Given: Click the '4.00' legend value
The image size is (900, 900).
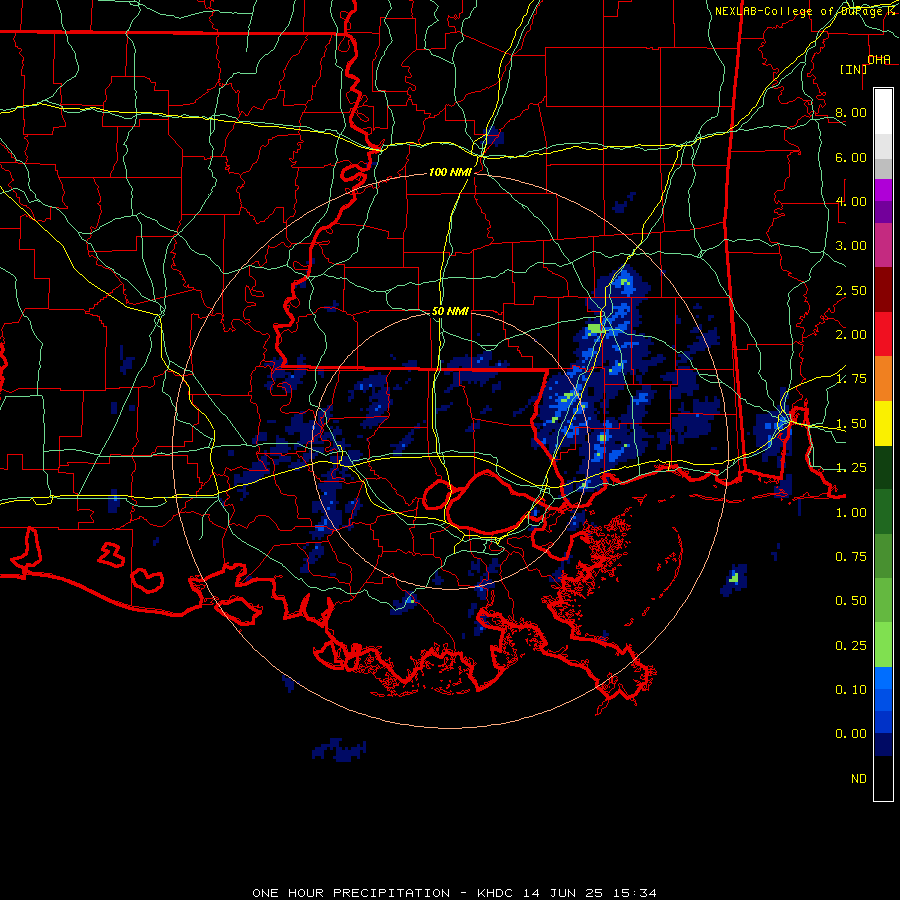Looking at the screenshot, I should [851, 201].
